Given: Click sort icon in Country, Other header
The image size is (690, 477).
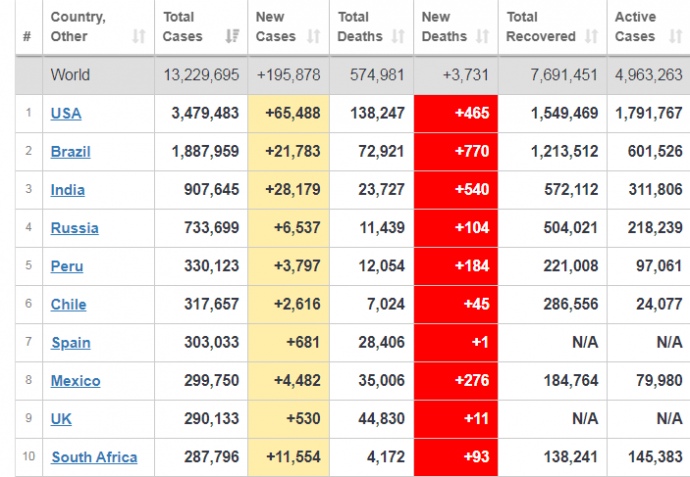Looking at the screenshot, I should pos(136,37).
